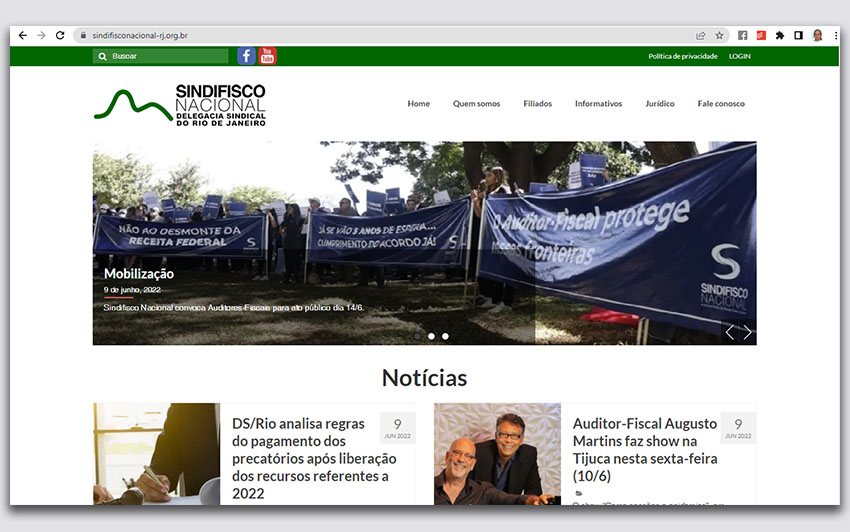The image size is (850, 532).
Task: Click the Buscar search field
Action: tap(160, 56)
